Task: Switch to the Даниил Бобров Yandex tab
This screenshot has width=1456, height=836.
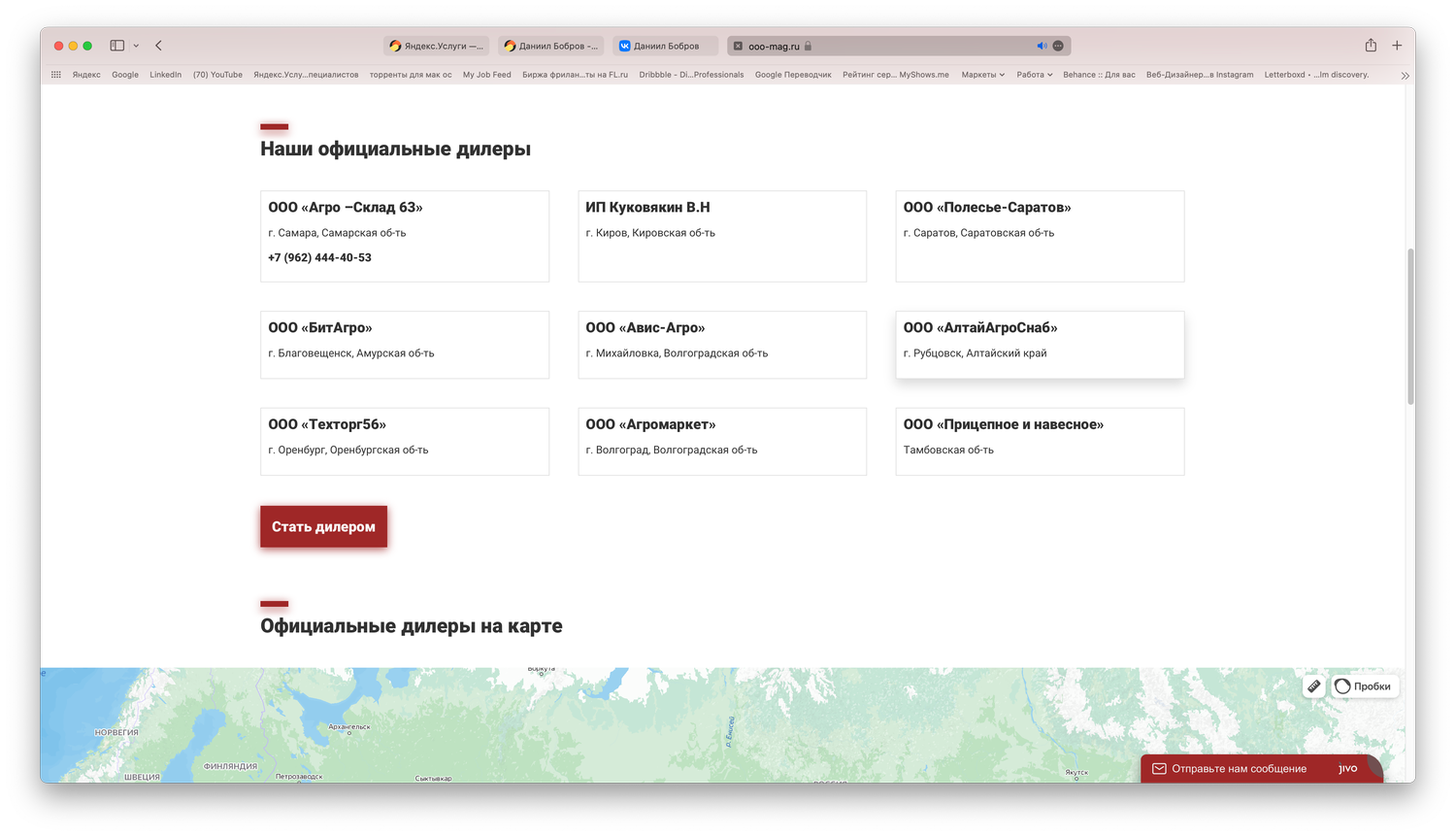Action: [x=550, y=46]
